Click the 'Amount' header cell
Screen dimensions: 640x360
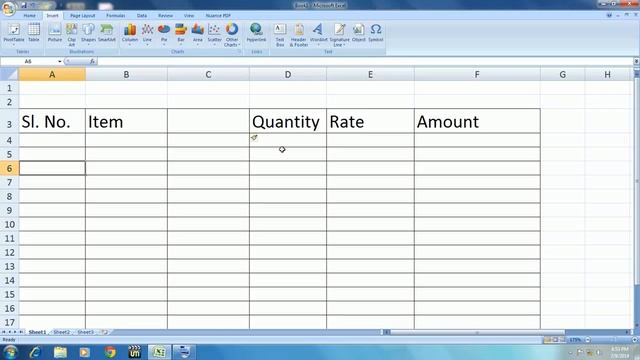(477, 121)
